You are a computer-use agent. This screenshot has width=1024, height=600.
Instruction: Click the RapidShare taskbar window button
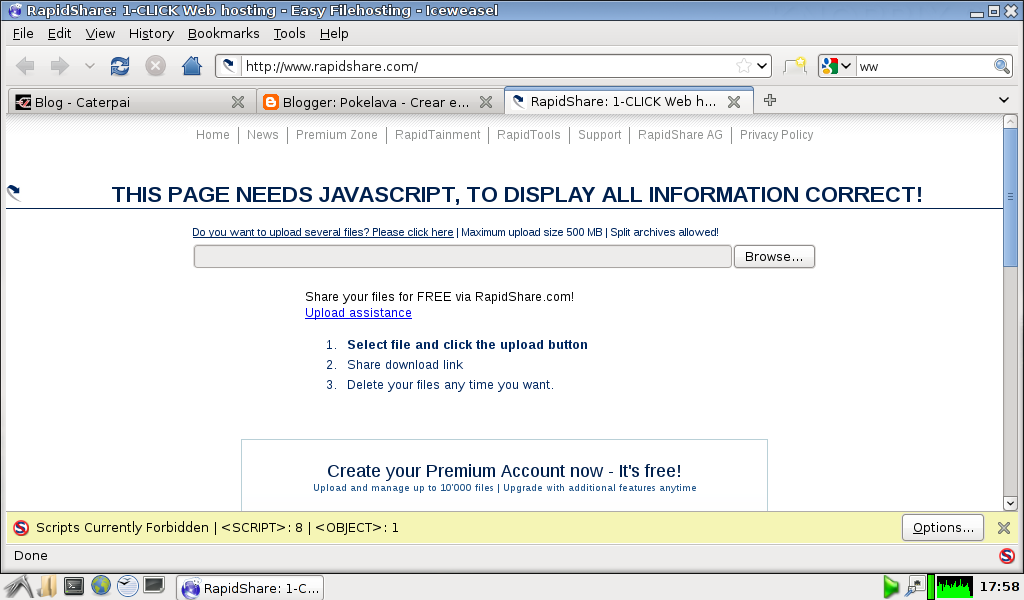click(250, 588)
